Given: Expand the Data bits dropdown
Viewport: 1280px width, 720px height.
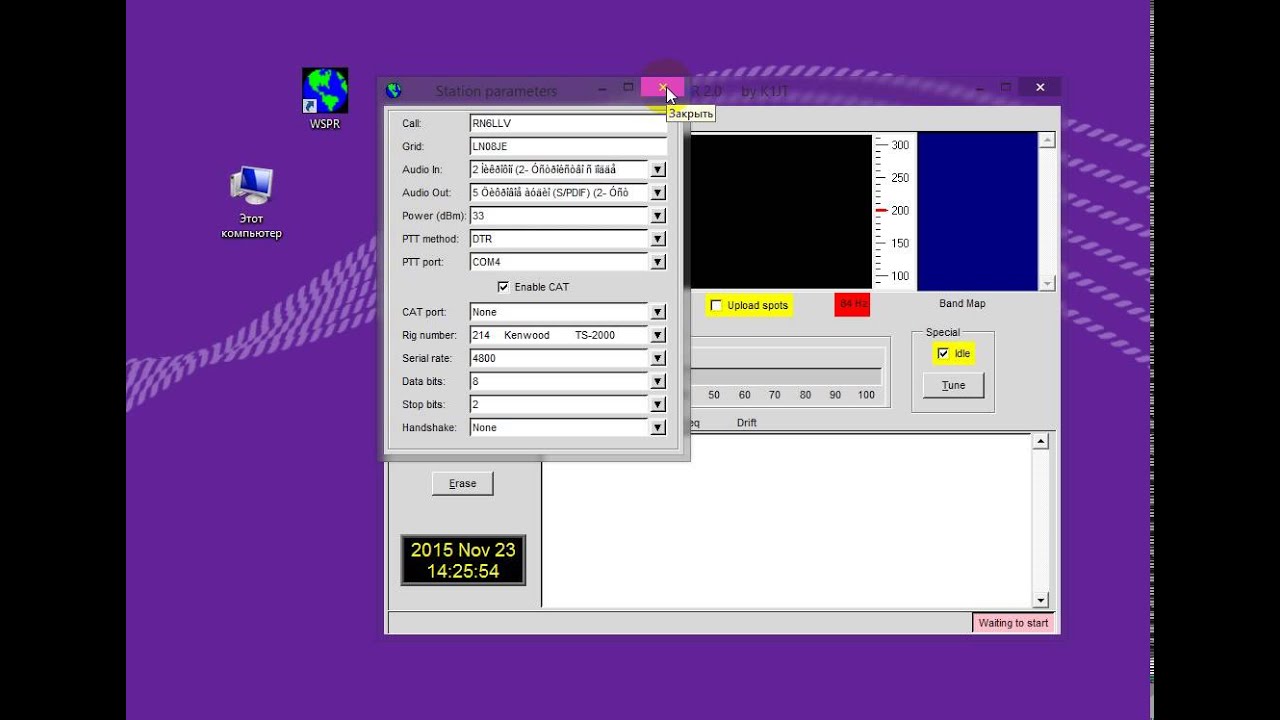Looking at the screenshot, I should [x=658, y=381].
